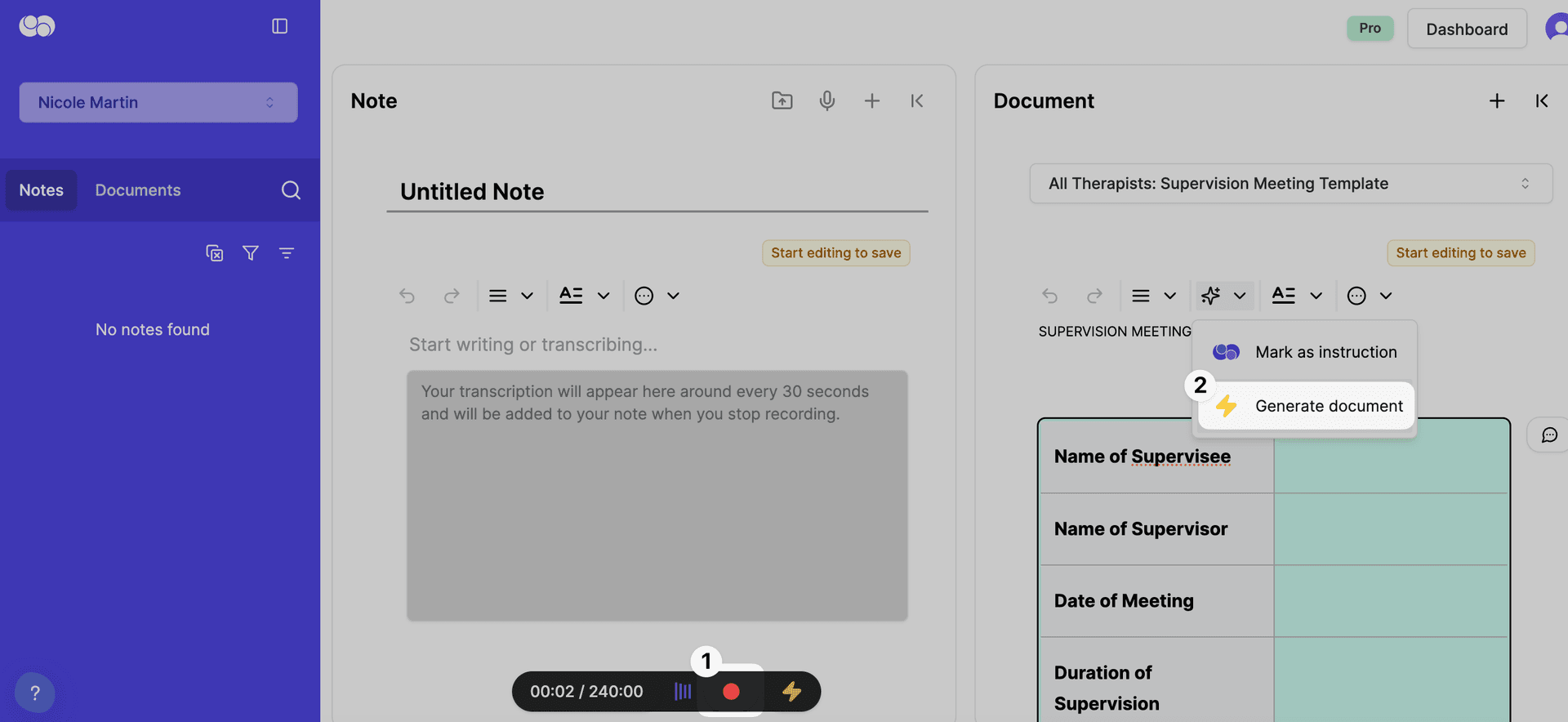Expand Note text formatting chevron

pyautogui.click(x=604, y=296)
